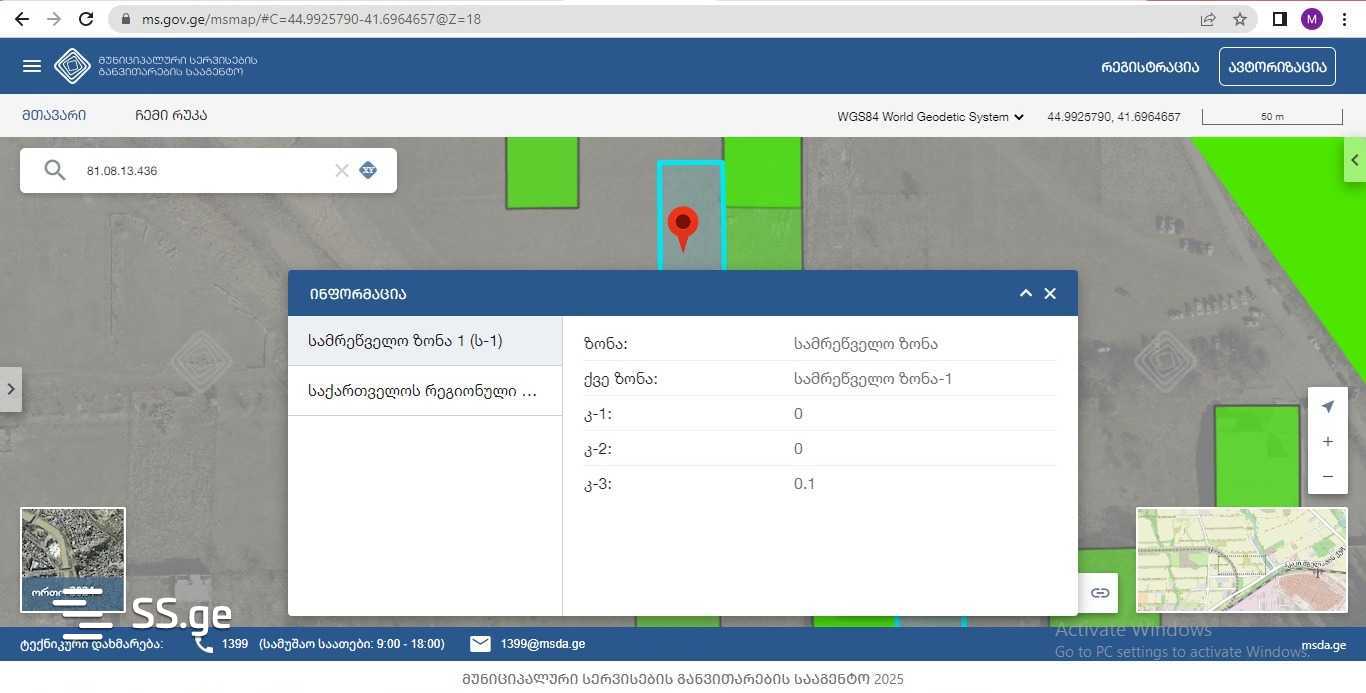The width and height of the screenshot is (1366, 693).
Task: Click the browser address bar URL
Action: [x=311, y=19]
